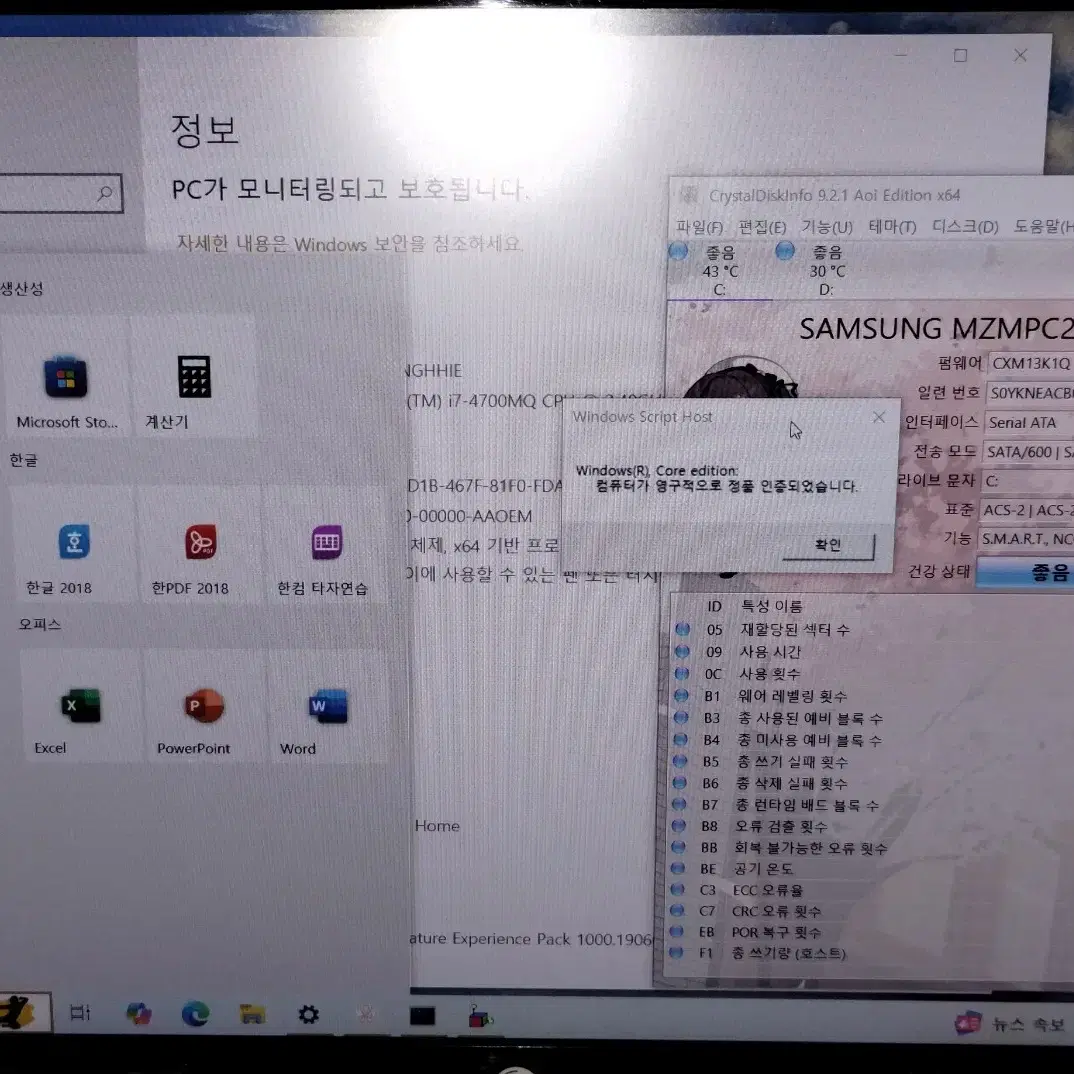Open the black command window taskbar icon

[422, 1016]
